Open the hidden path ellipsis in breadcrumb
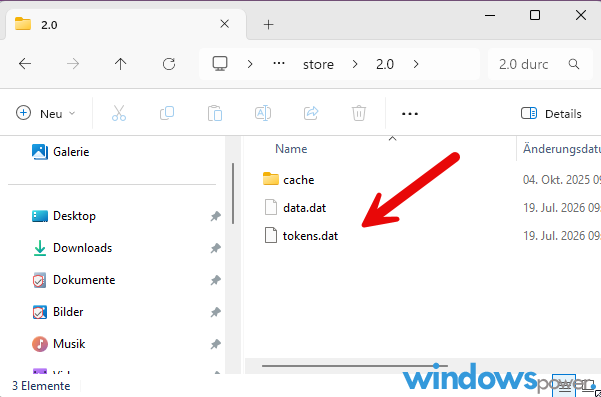The image size is (601, 397). coord(279,64)
